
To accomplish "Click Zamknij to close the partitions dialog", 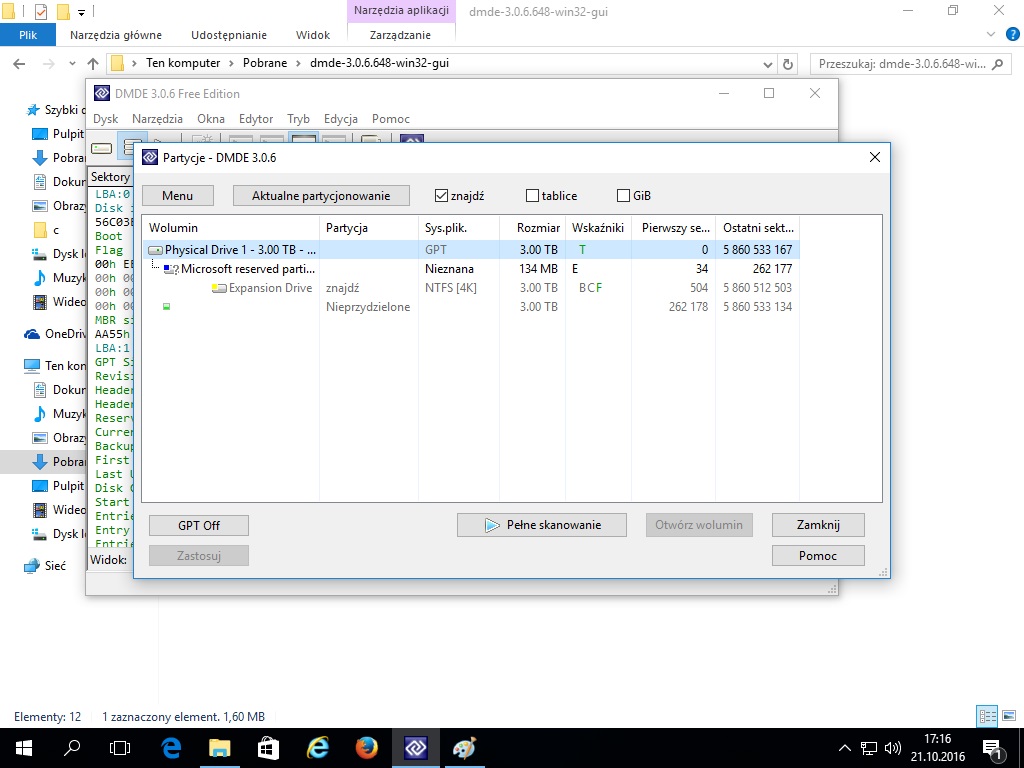I will pos(818,525).
